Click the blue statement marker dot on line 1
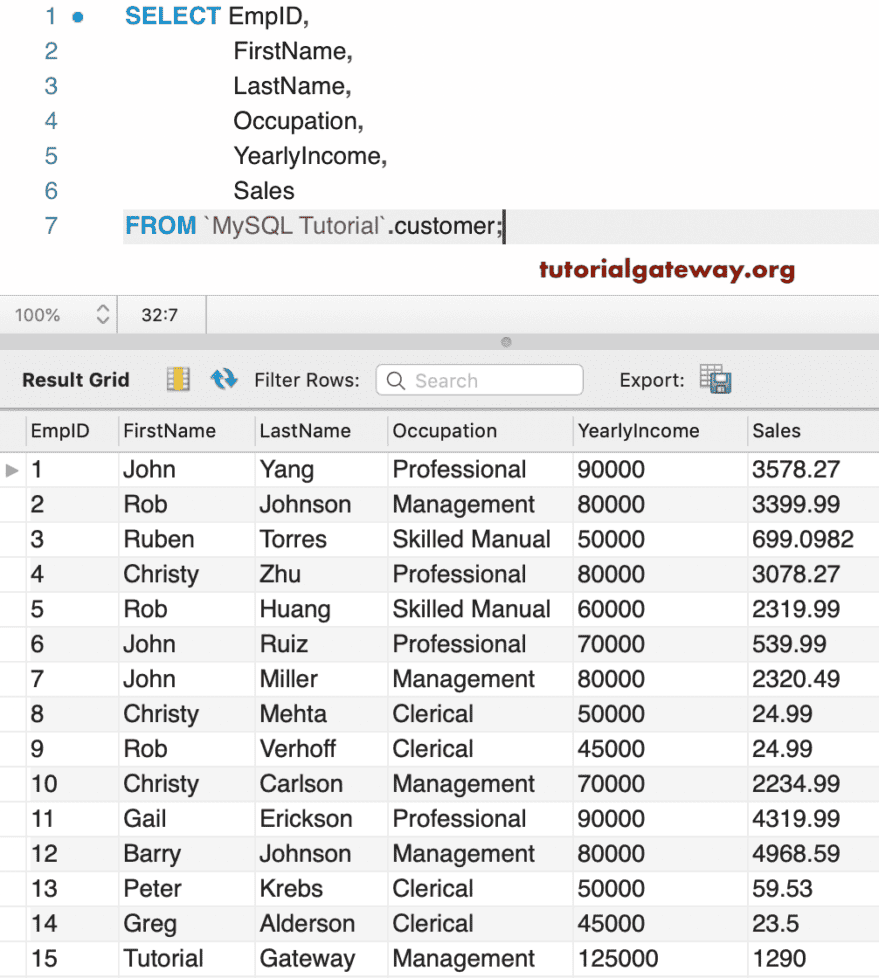879x978 pixels. point(78,17)
